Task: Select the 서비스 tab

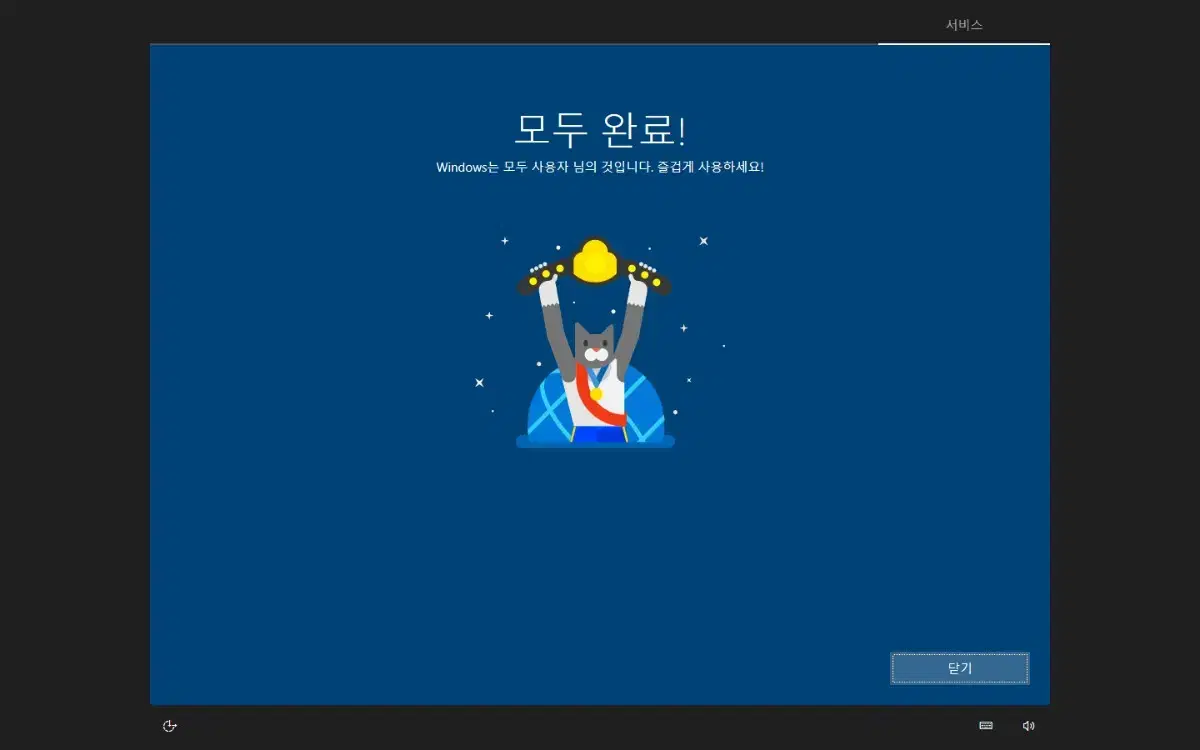Action: click(x=964, y=25)
